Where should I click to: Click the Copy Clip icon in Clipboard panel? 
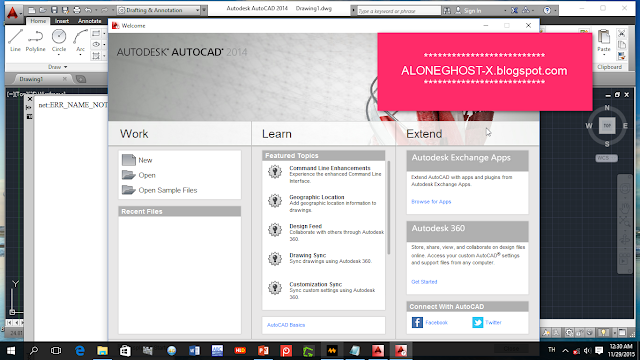click(622, 44)
